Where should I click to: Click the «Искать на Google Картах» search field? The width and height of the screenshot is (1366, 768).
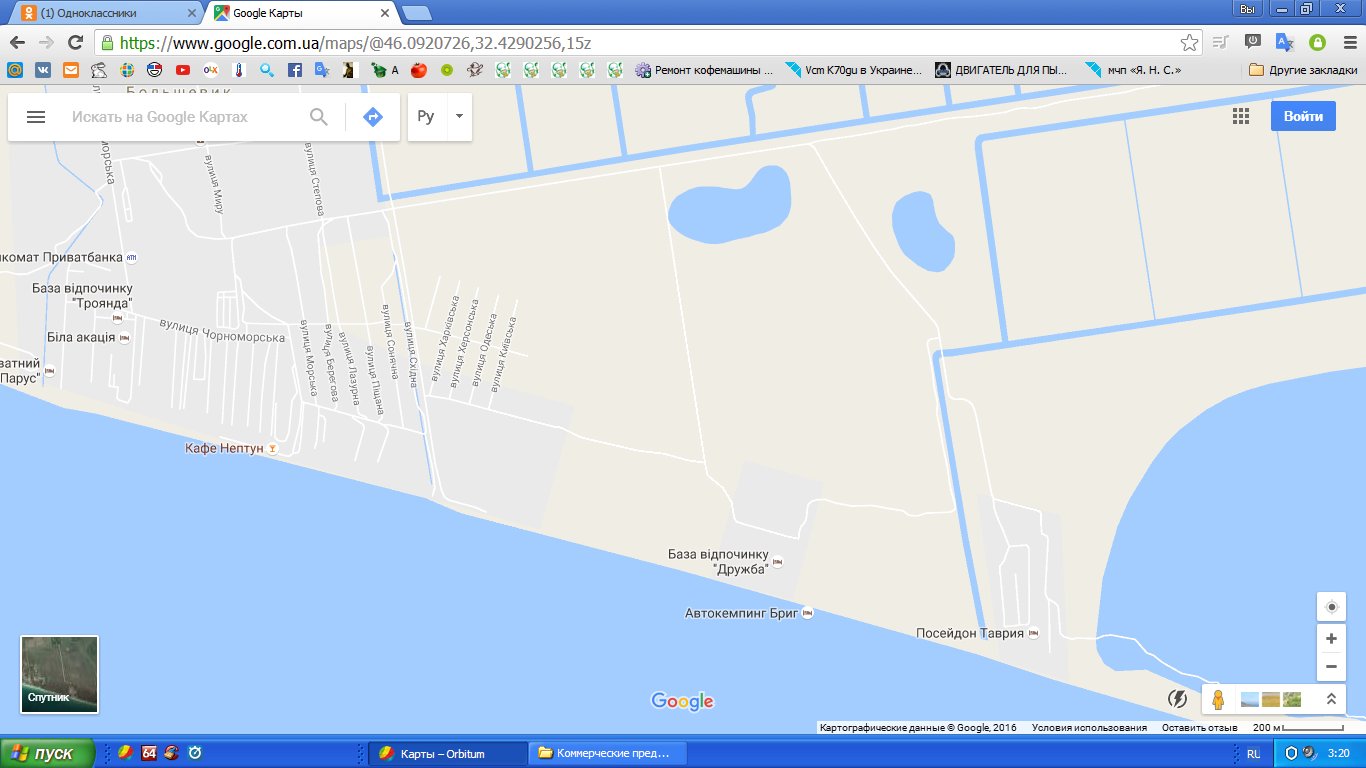point(180,117)
